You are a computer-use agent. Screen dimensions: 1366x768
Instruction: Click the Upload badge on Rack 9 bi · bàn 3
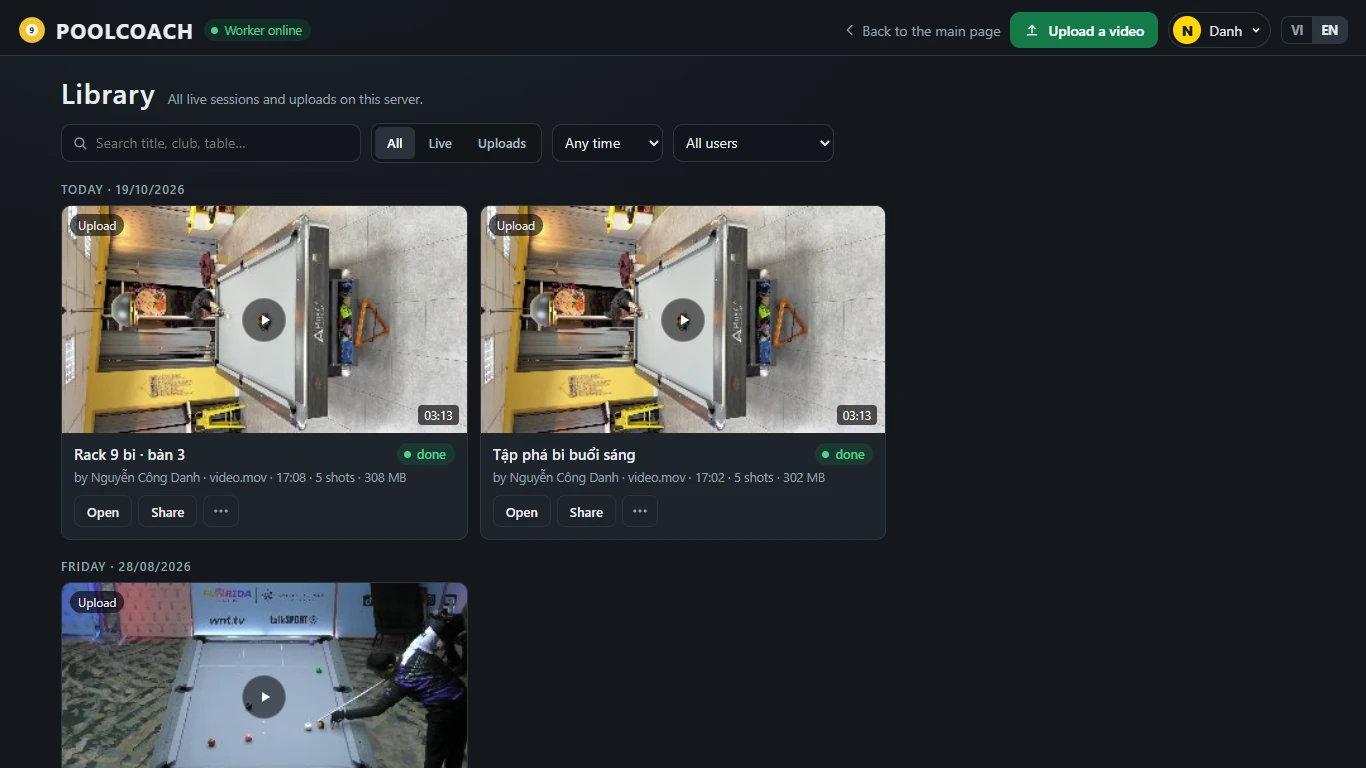[97, 226]
